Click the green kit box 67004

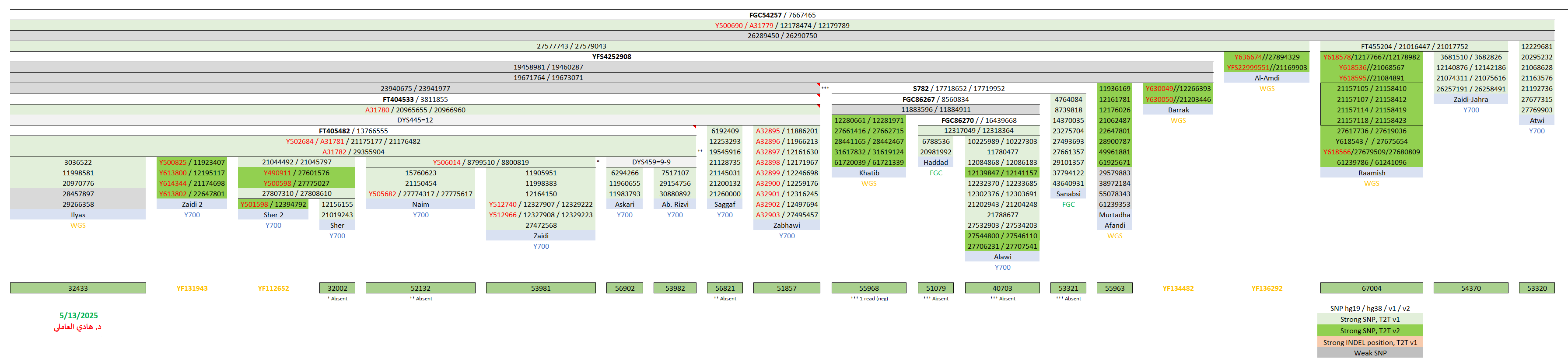click(x=1371, y=289)
